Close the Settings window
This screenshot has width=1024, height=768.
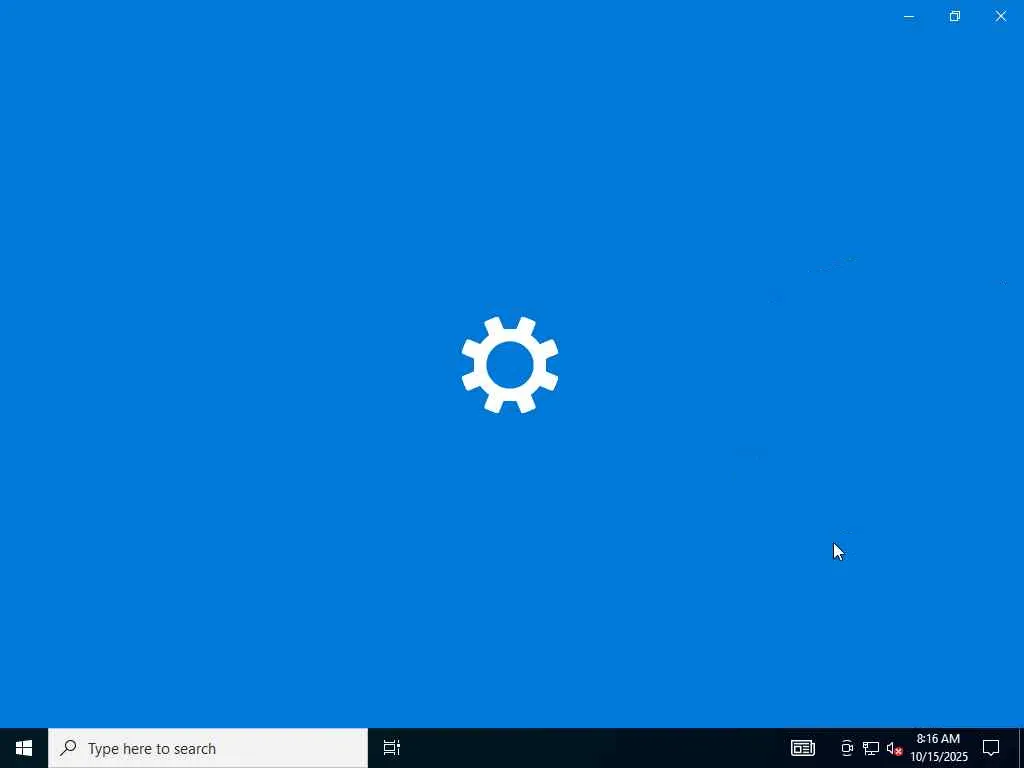1000,16
